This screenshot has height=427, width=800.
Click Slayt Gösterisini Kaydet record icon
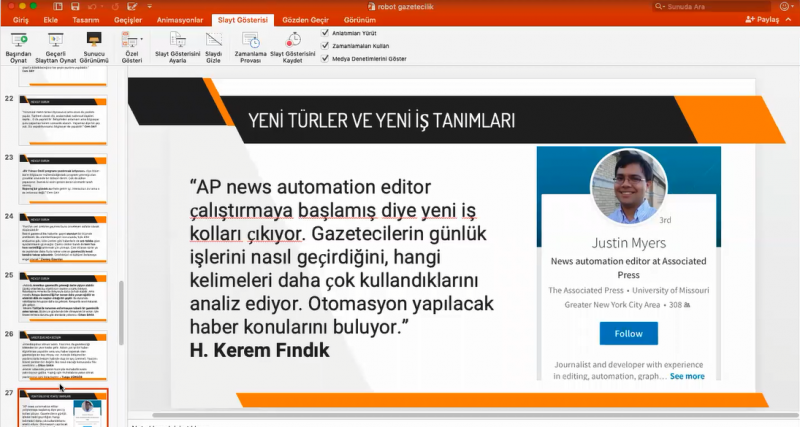click(x=293, y=41)
